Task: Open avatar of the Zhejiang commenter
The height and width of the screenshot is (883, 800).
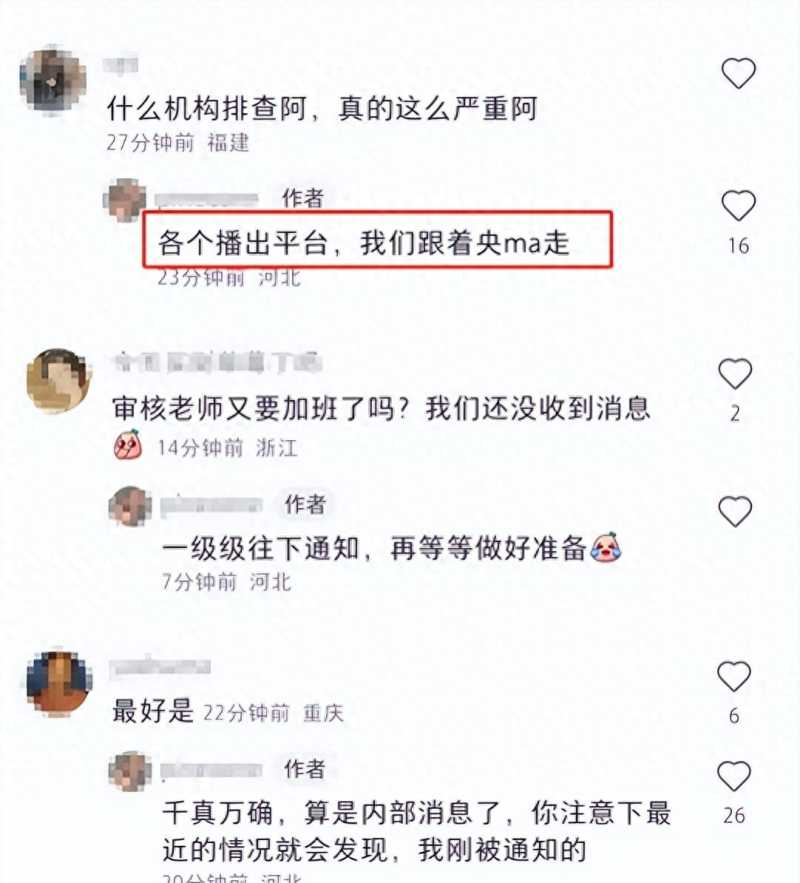Action: tap(59, 380)
